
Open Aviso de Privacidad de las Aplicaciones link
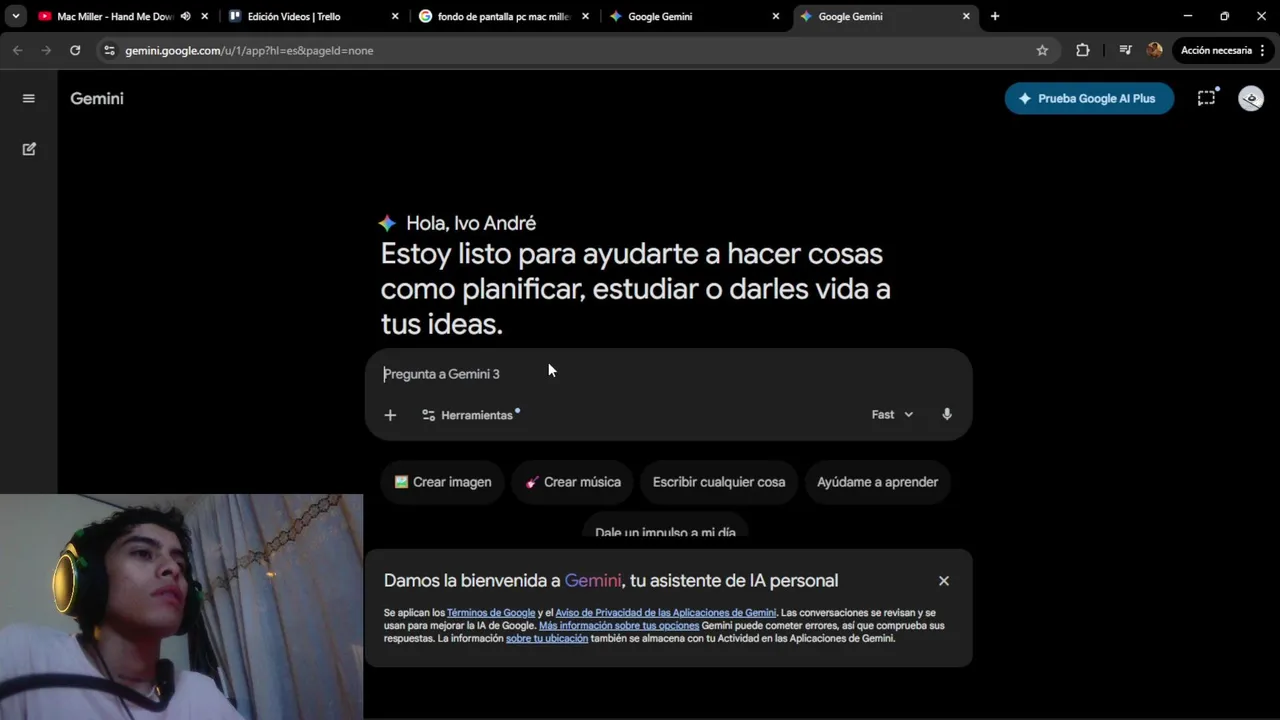pos(666,613)
